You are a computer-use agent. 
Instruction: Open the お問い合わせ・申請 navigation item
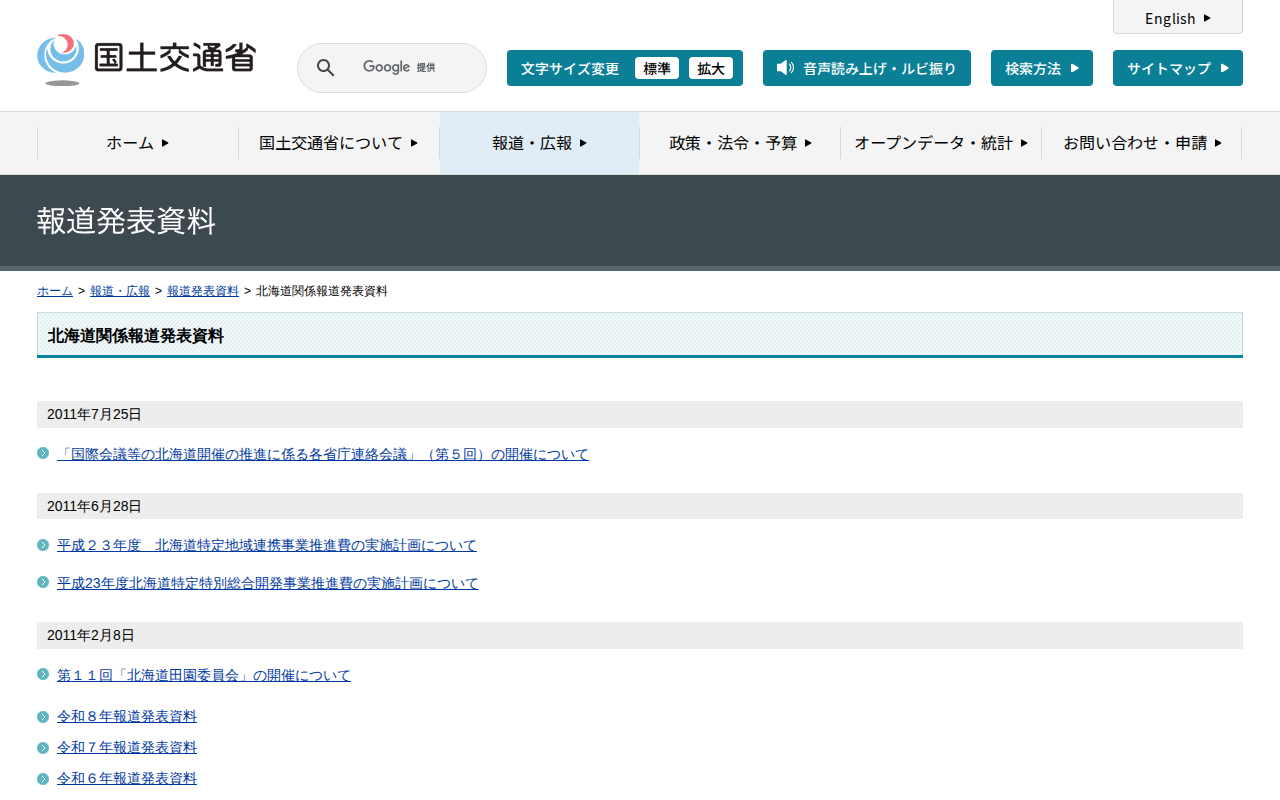[1142, 143]
